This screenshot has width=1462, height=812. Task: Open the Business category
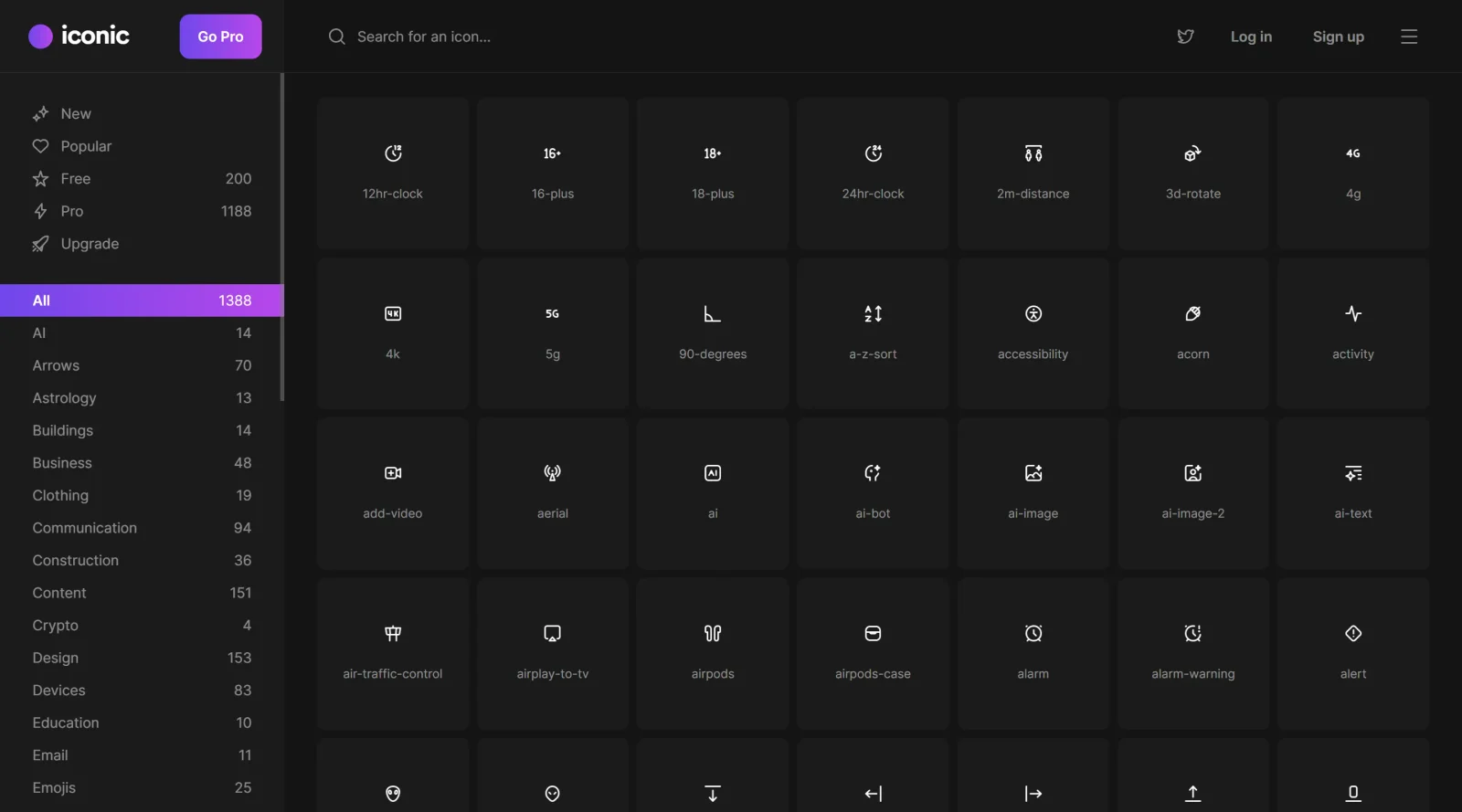point(142,463)
